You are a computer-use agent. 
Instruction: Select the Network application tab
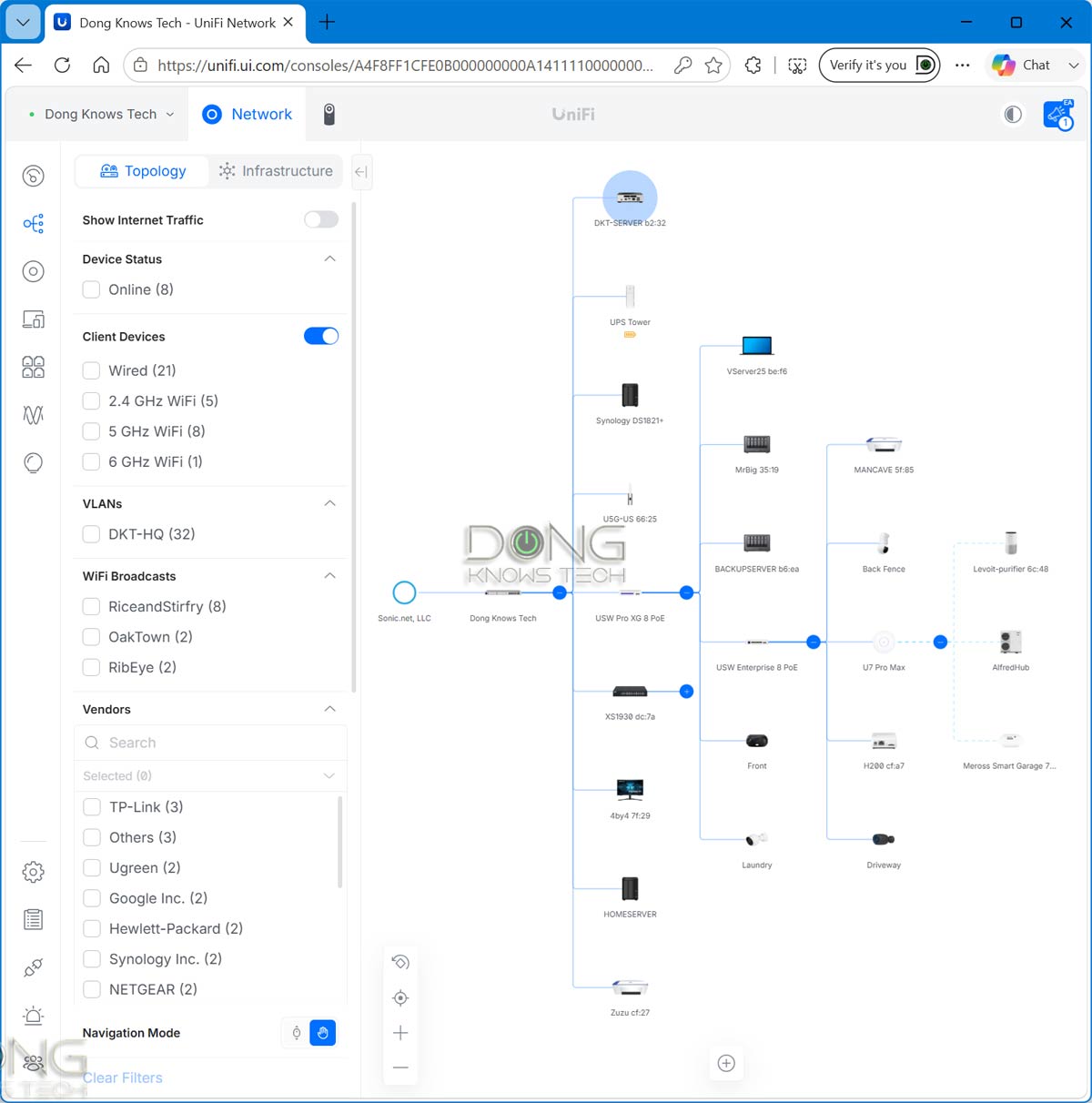coord(247,114)
